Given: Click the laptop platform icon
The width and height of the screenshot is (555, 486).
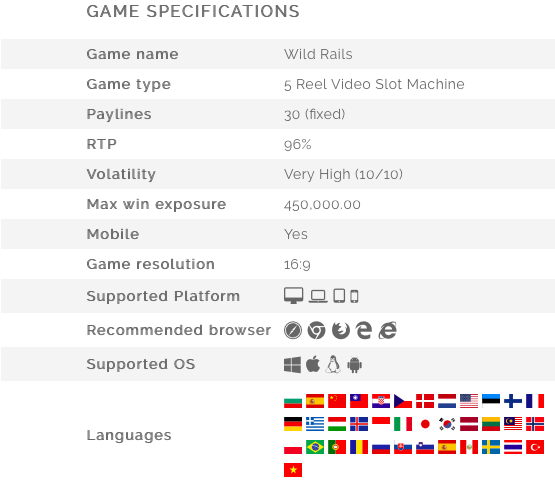Looking at the screenshot, I should 318,296.
